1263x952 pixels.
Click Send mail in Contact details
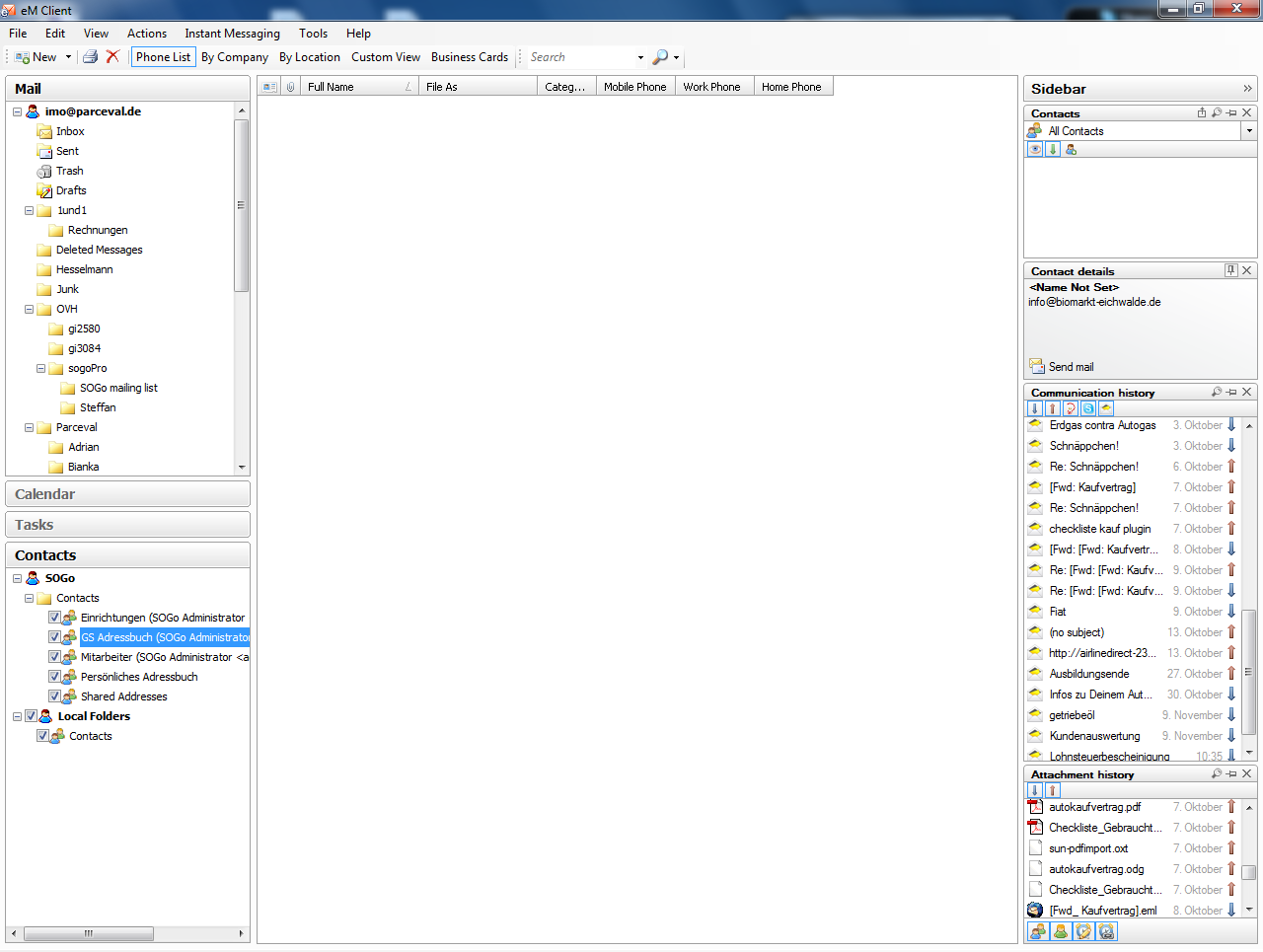(1070, 367)
